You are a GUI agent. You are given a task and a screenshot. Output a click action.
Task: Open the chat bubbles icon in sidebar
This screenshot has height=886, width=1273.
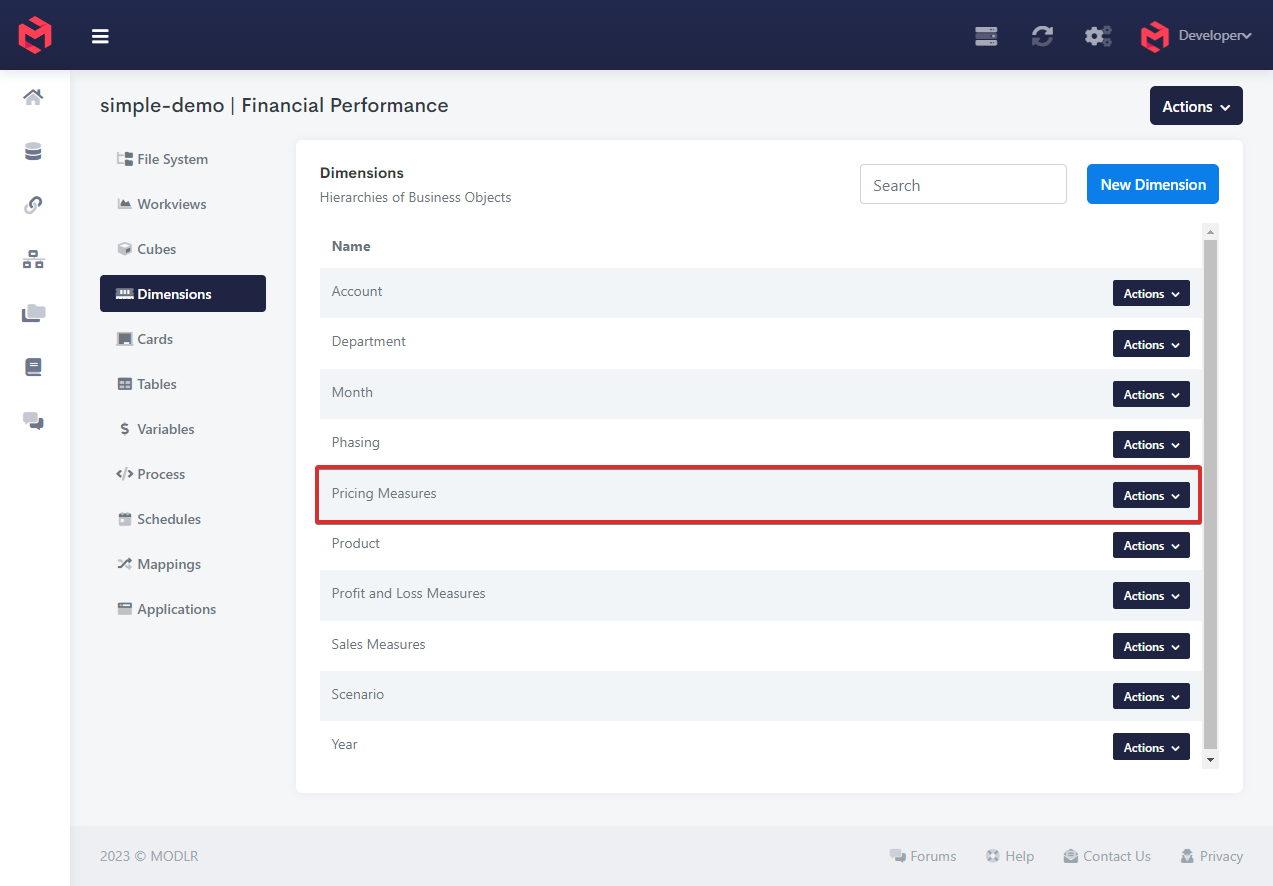(x=33, y=421)
